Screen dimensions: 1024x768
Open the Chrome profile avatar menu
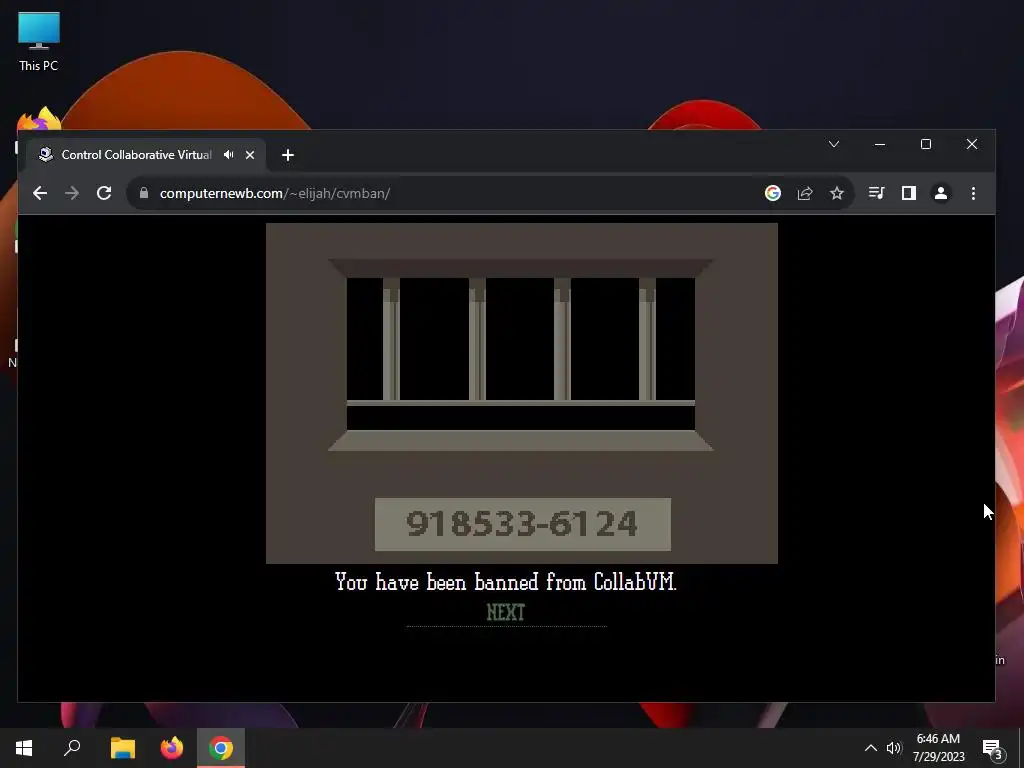pos(941,193)
